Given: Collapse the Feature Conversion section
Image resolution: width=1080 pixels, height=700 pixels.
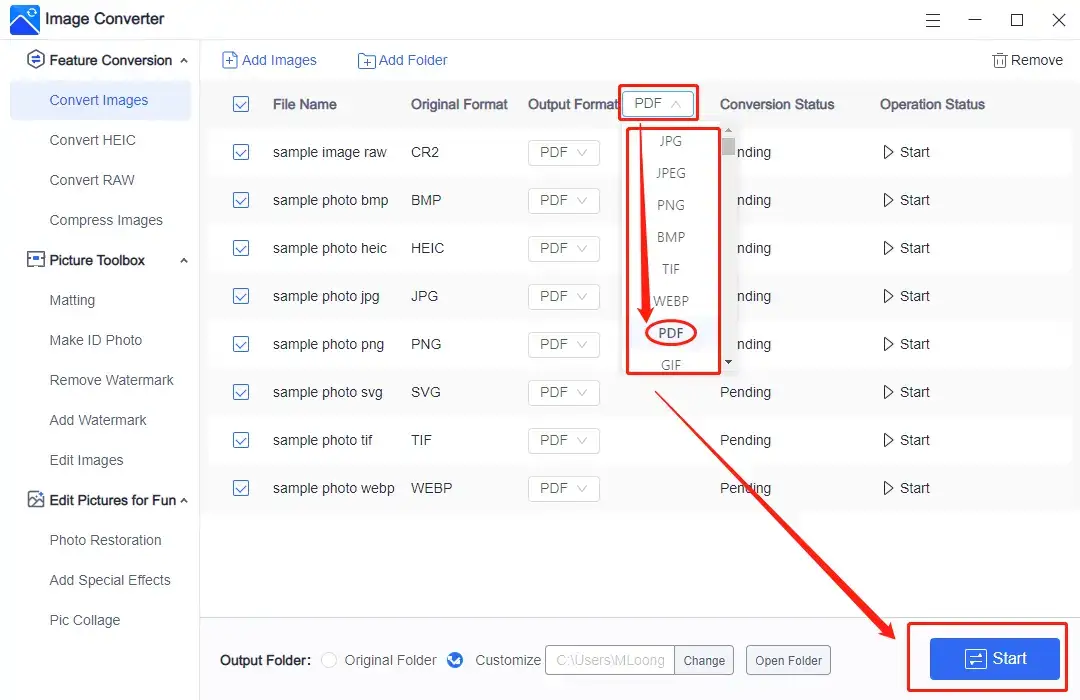Looking at the screenshot, I should pos(184,60).
